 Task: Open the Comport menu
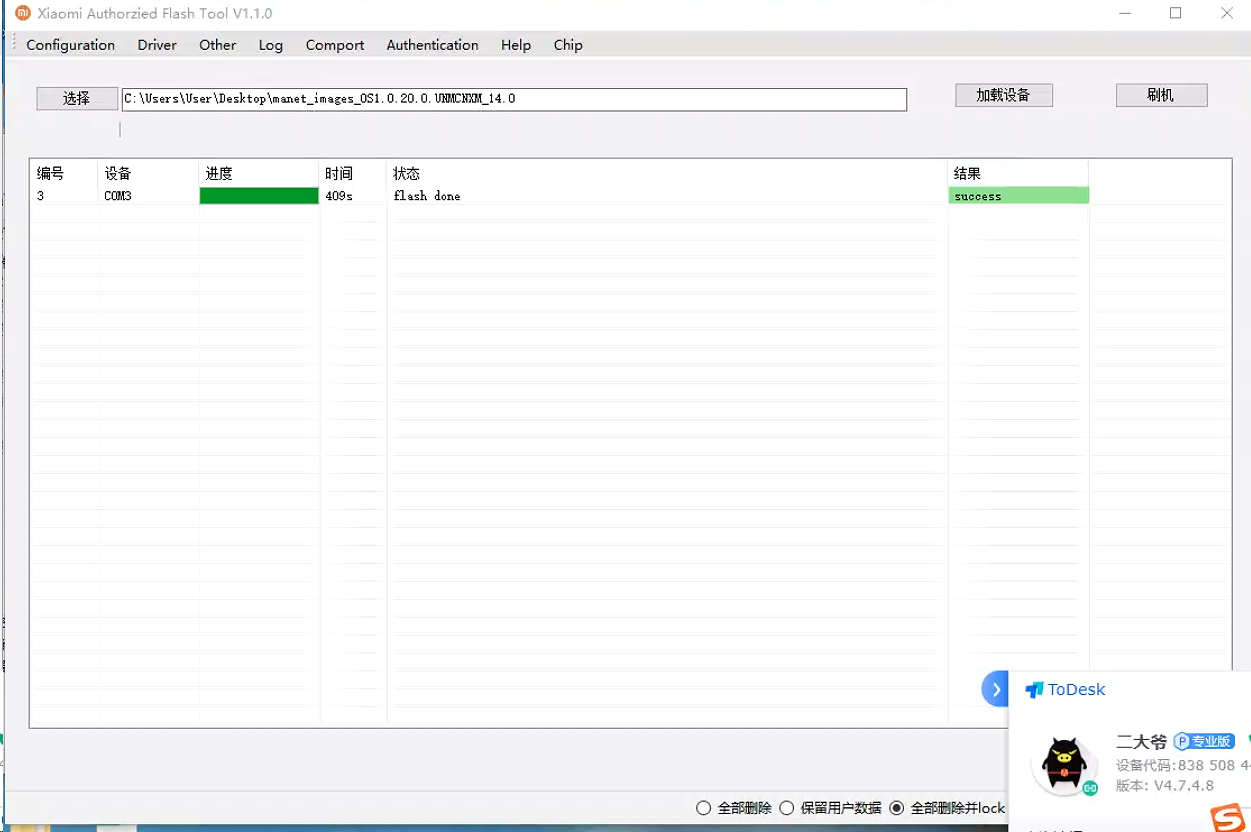coord(335,45)
